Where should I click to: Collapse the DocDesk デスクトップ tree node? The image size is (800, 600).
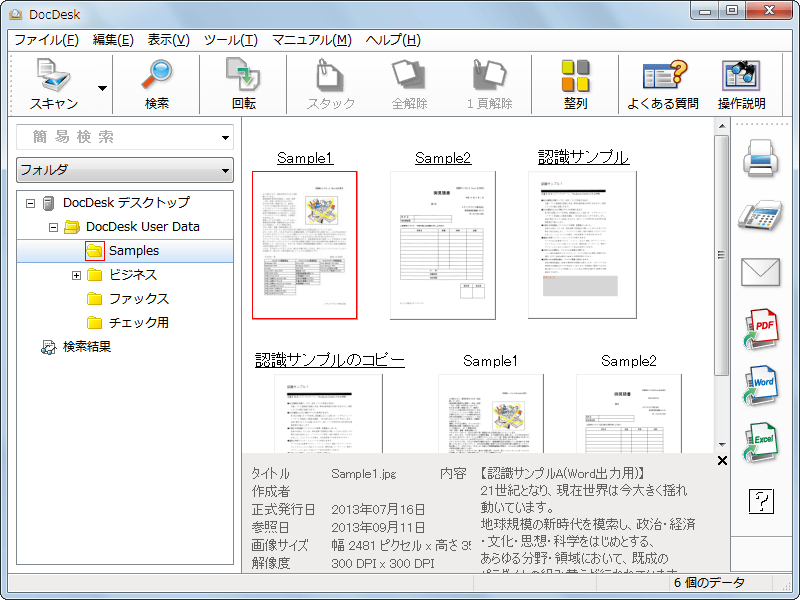point(30,203)
